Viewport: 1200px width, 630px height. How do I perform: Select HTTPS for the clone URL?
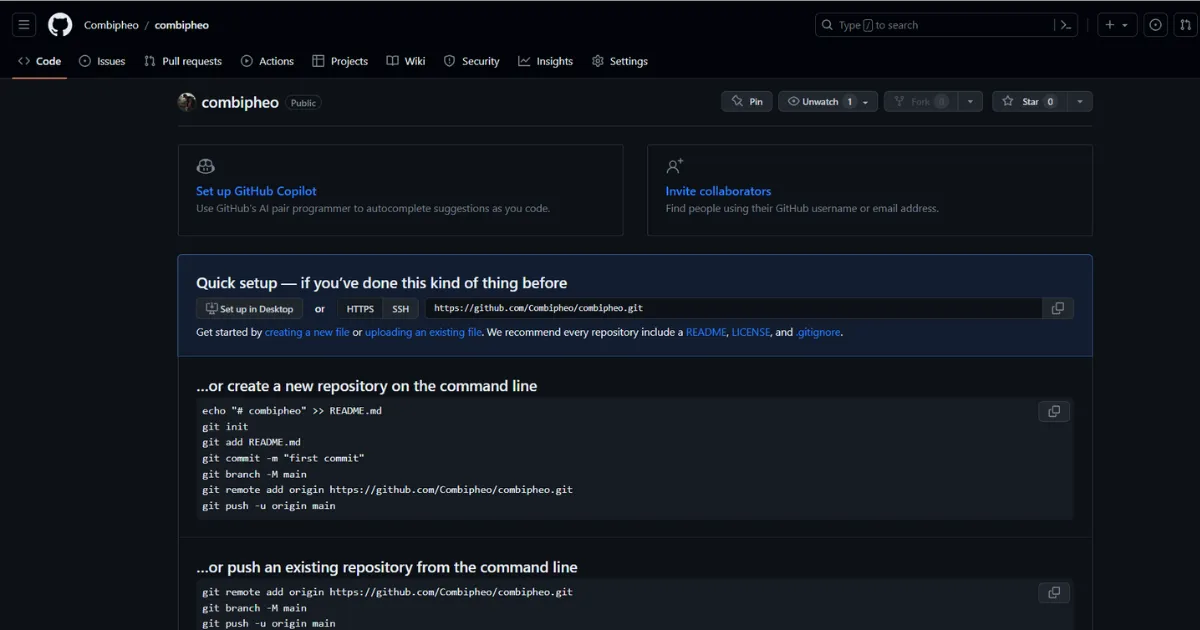(x=358, y=308)
